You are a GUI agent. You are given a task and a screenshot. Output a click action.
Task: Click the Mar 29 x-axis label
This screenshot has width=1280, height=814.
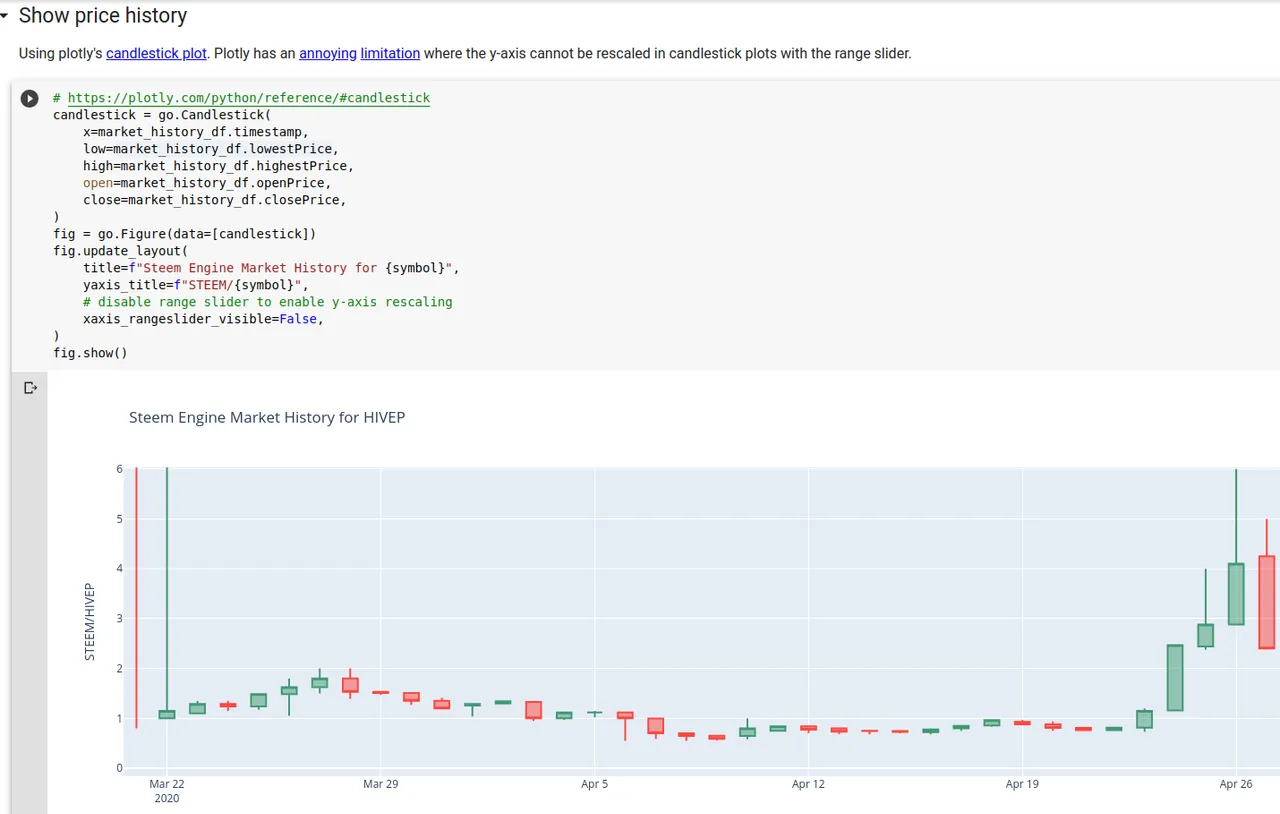(x=381, y=784)
